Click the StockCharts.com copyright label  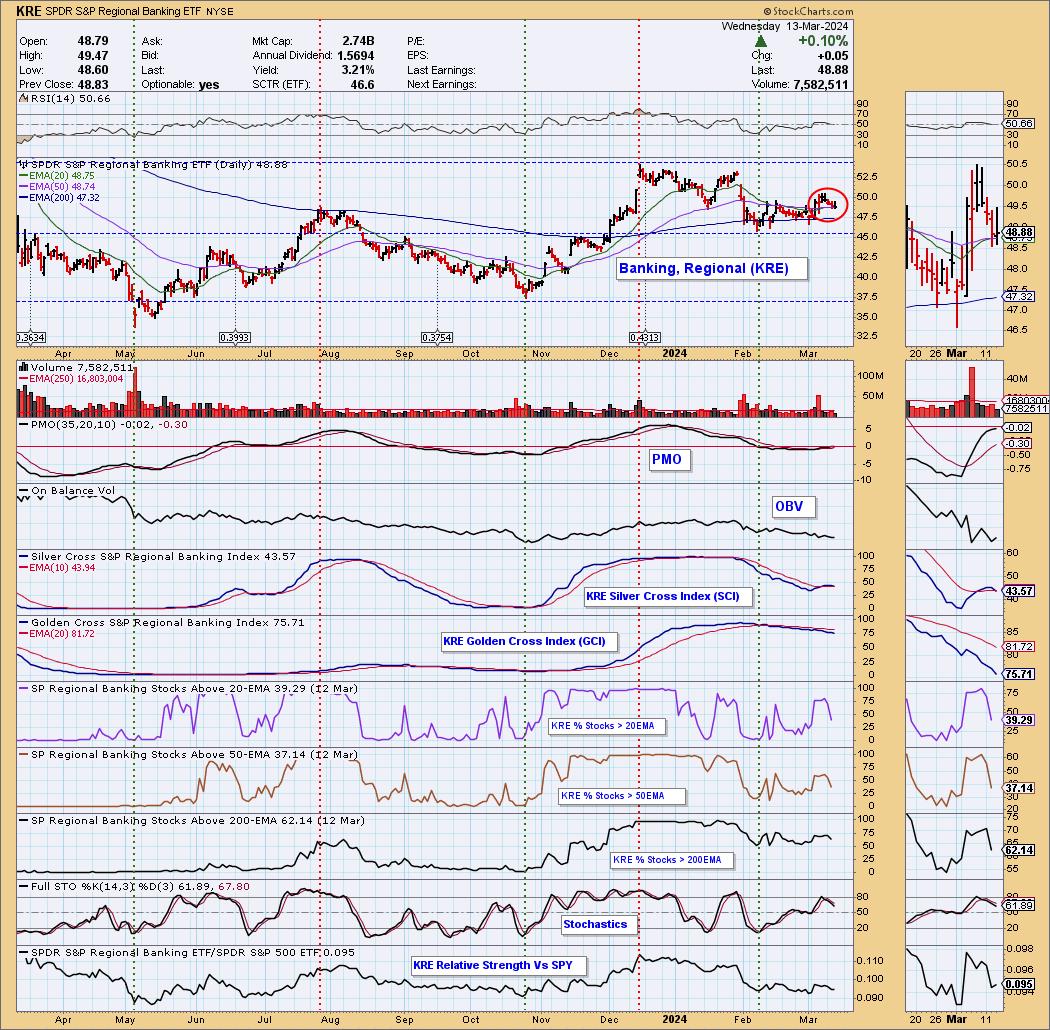coord(808,11)
